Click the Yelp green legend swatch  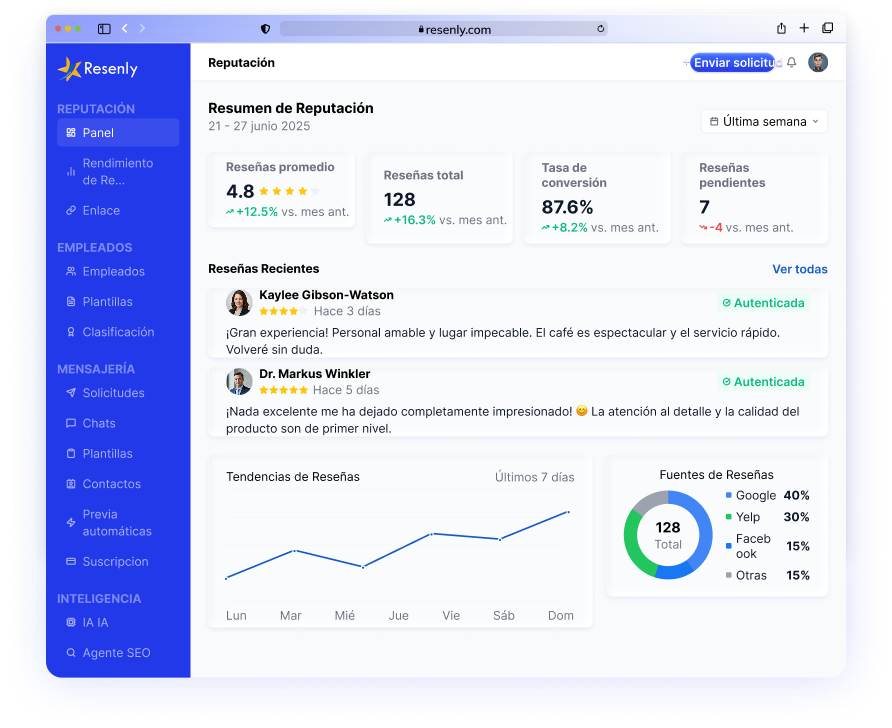tap(729, 517)
